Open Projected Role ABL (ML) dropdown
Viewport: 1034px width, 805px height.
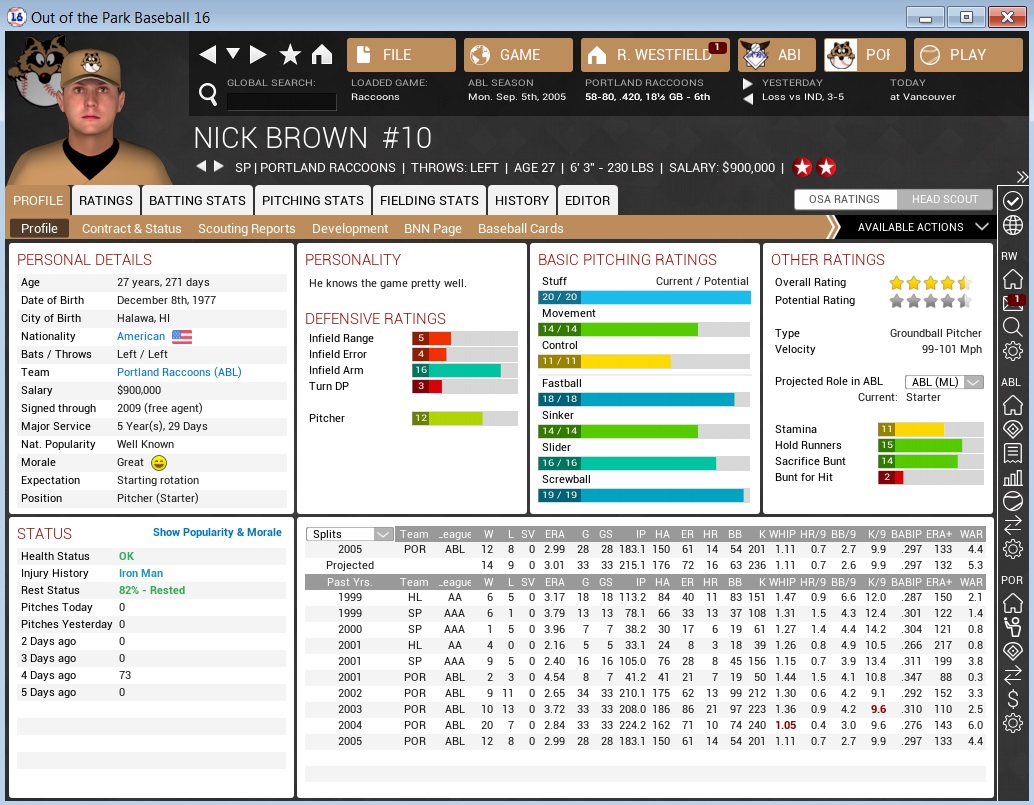(943, 382)
